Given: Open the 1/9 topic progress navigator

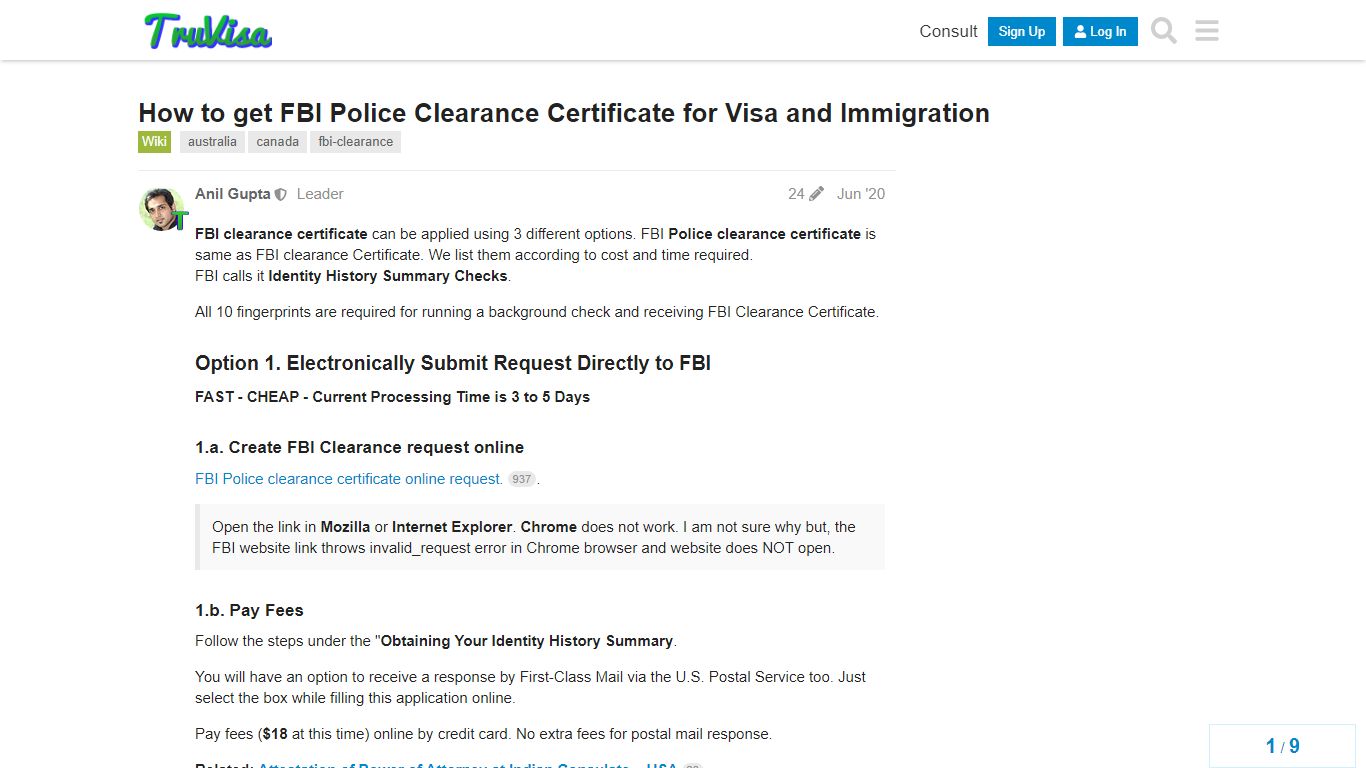Looking at the screenshot, I should coord(1283,746).
